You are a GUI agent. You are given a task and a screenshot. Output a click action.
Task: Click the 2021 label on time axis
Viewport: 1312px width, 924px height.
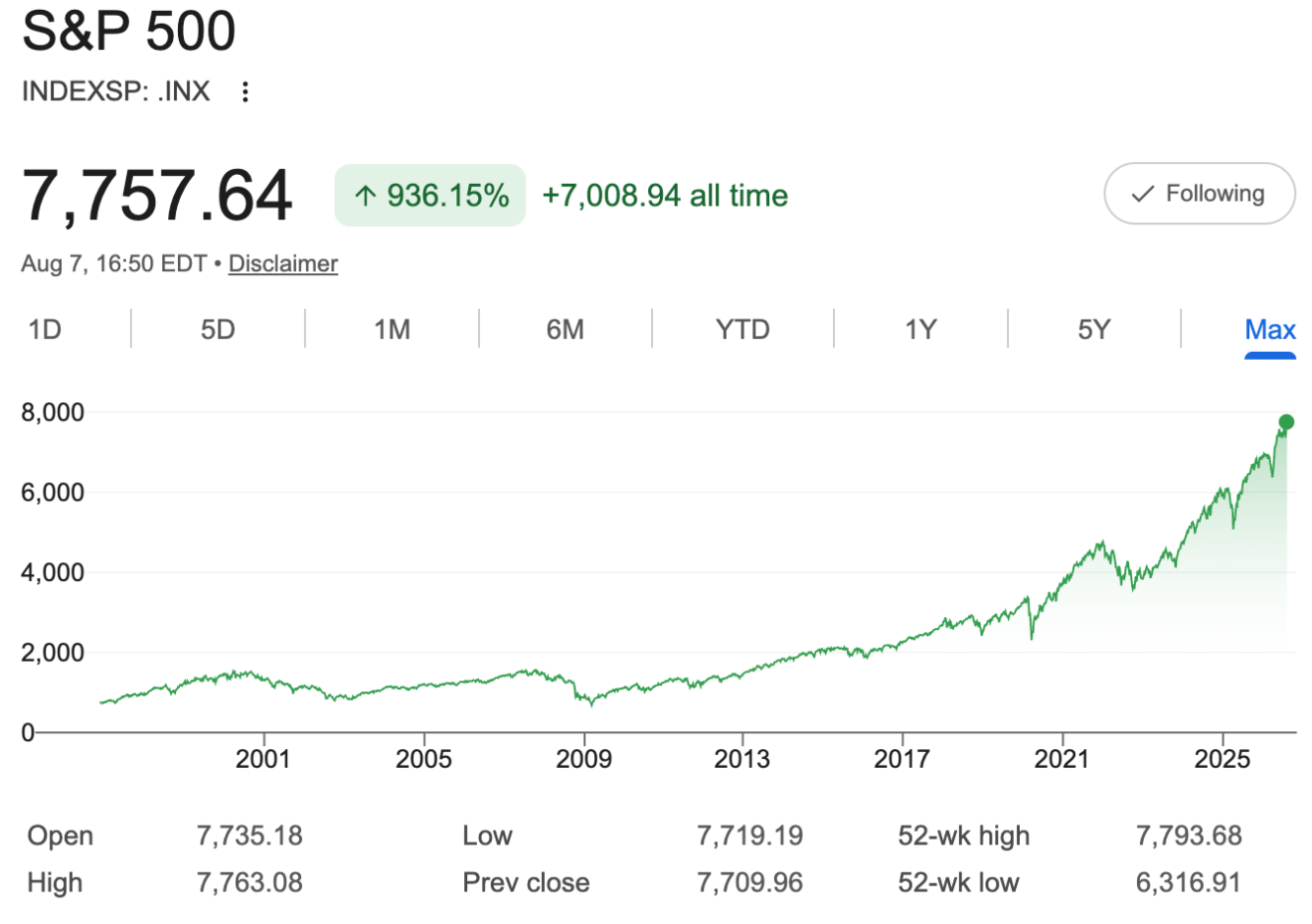click(1062, 759)
